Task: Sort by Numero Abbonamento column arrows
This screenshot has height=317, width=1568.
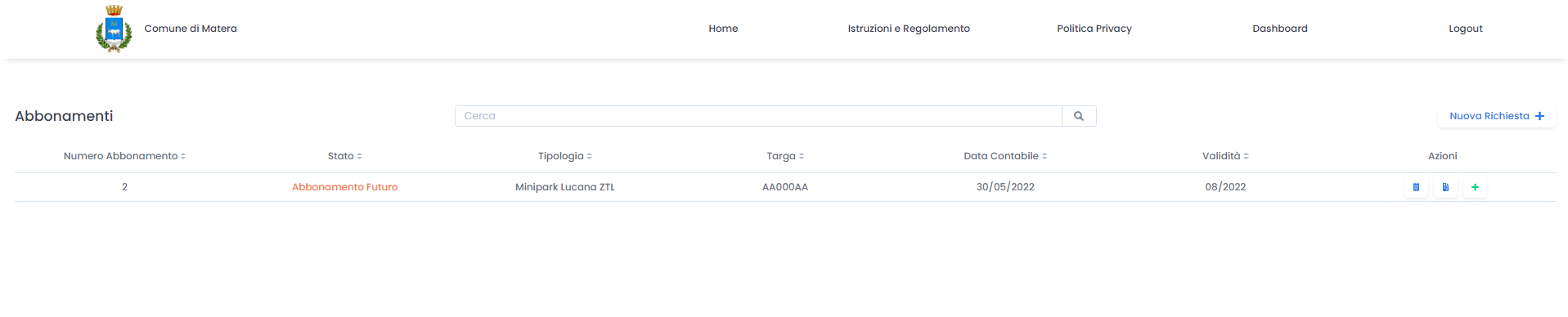Action: pyautogui.click(x=183, y=156)
